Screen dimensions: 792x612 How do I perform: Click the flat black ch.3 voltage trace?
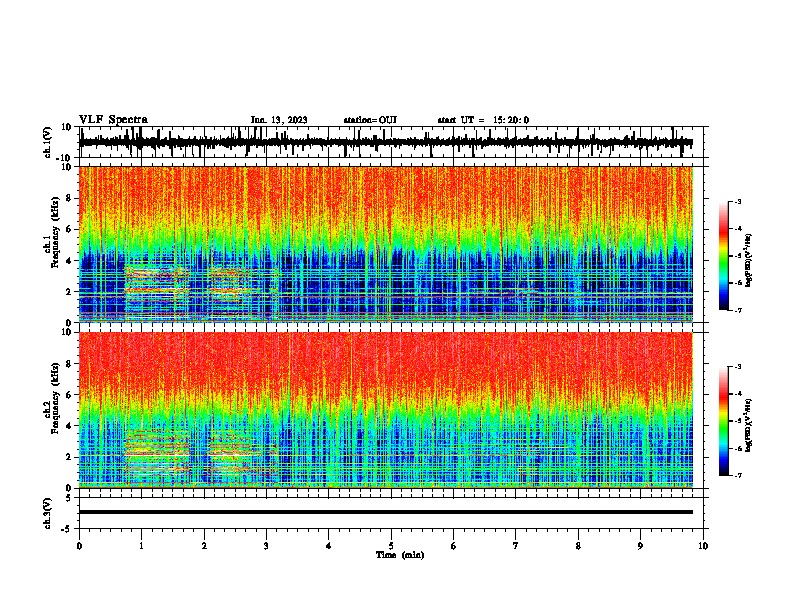tap(386, 512)
